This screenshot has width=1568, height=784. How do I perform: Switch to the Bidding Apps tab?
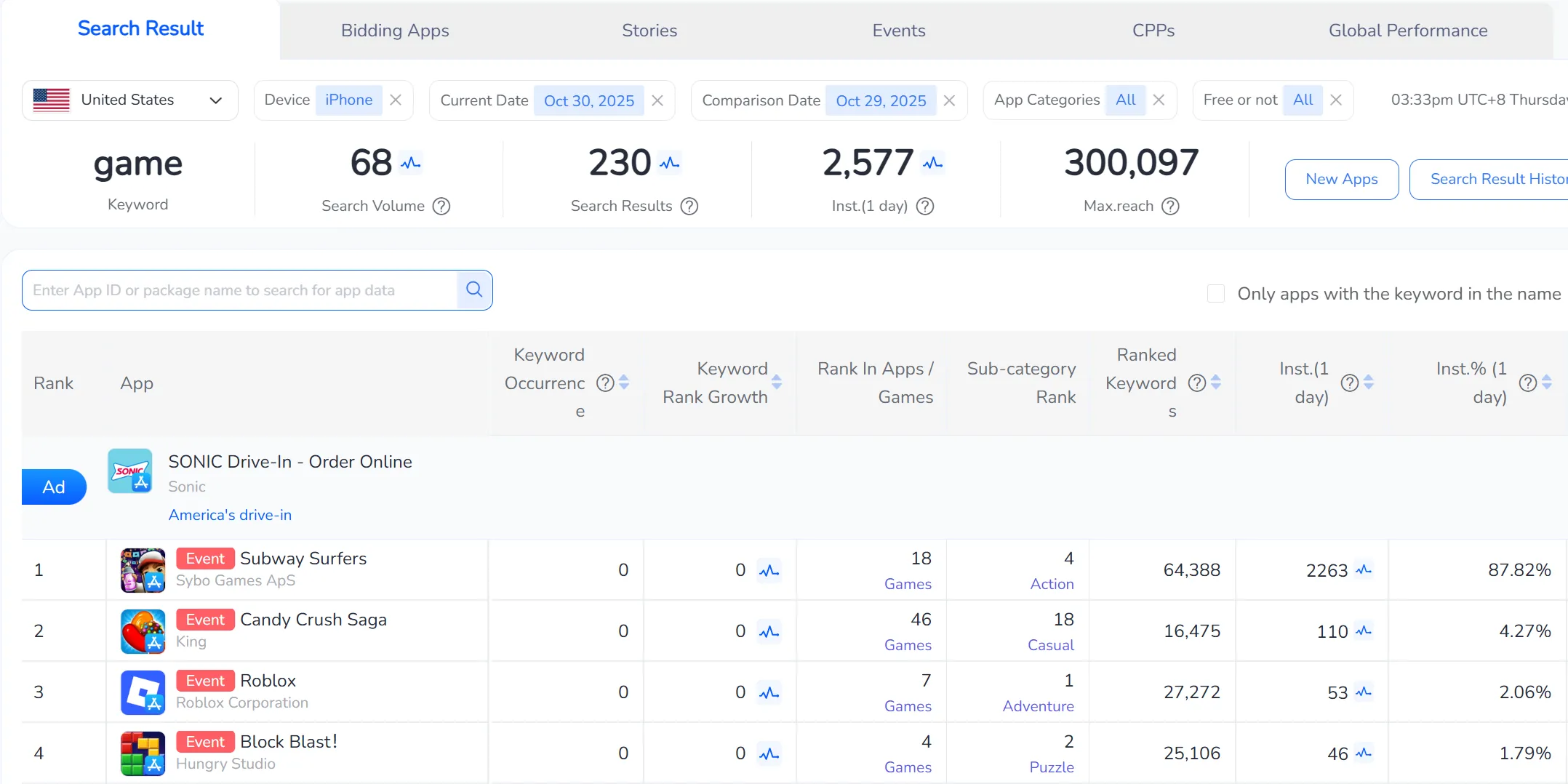click(x=395, y=31)
